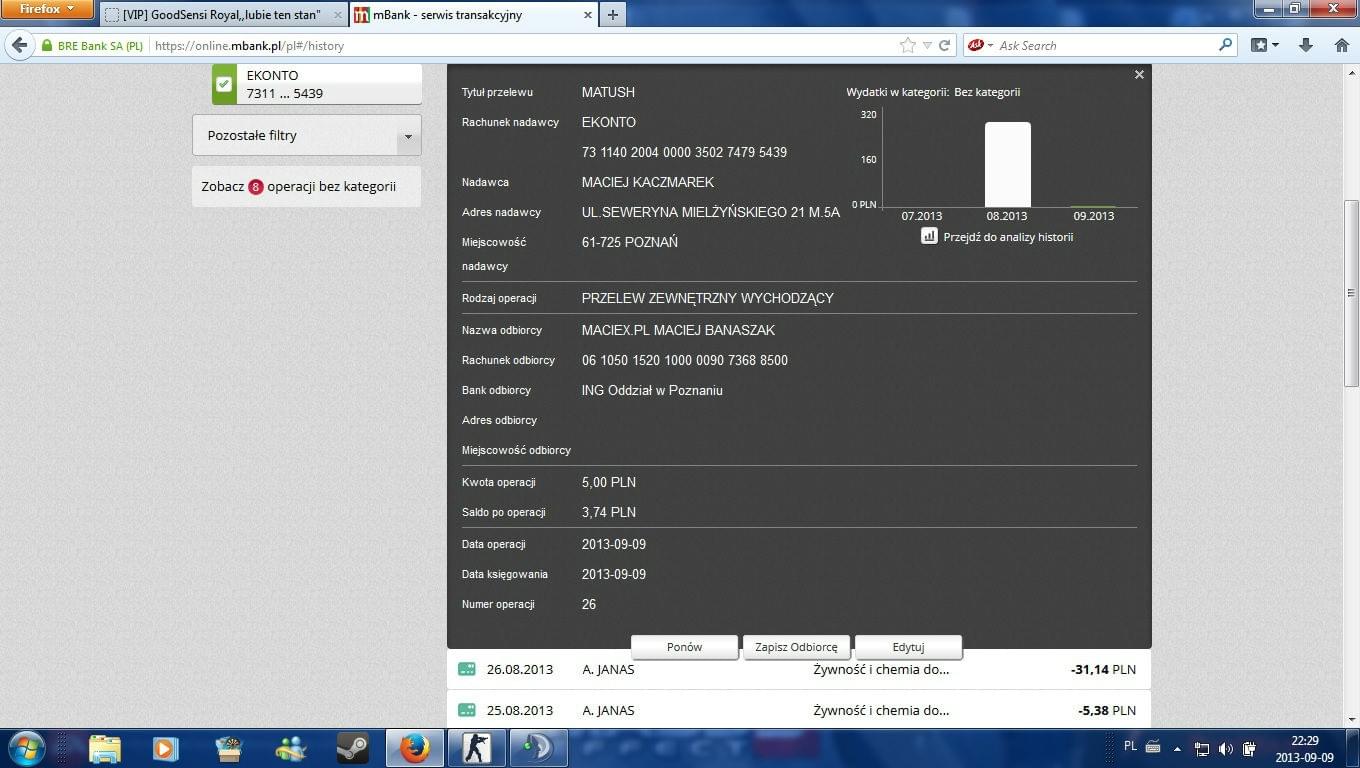Reload the mBank page
This screenshot has height=768, width=1360.
944,45
